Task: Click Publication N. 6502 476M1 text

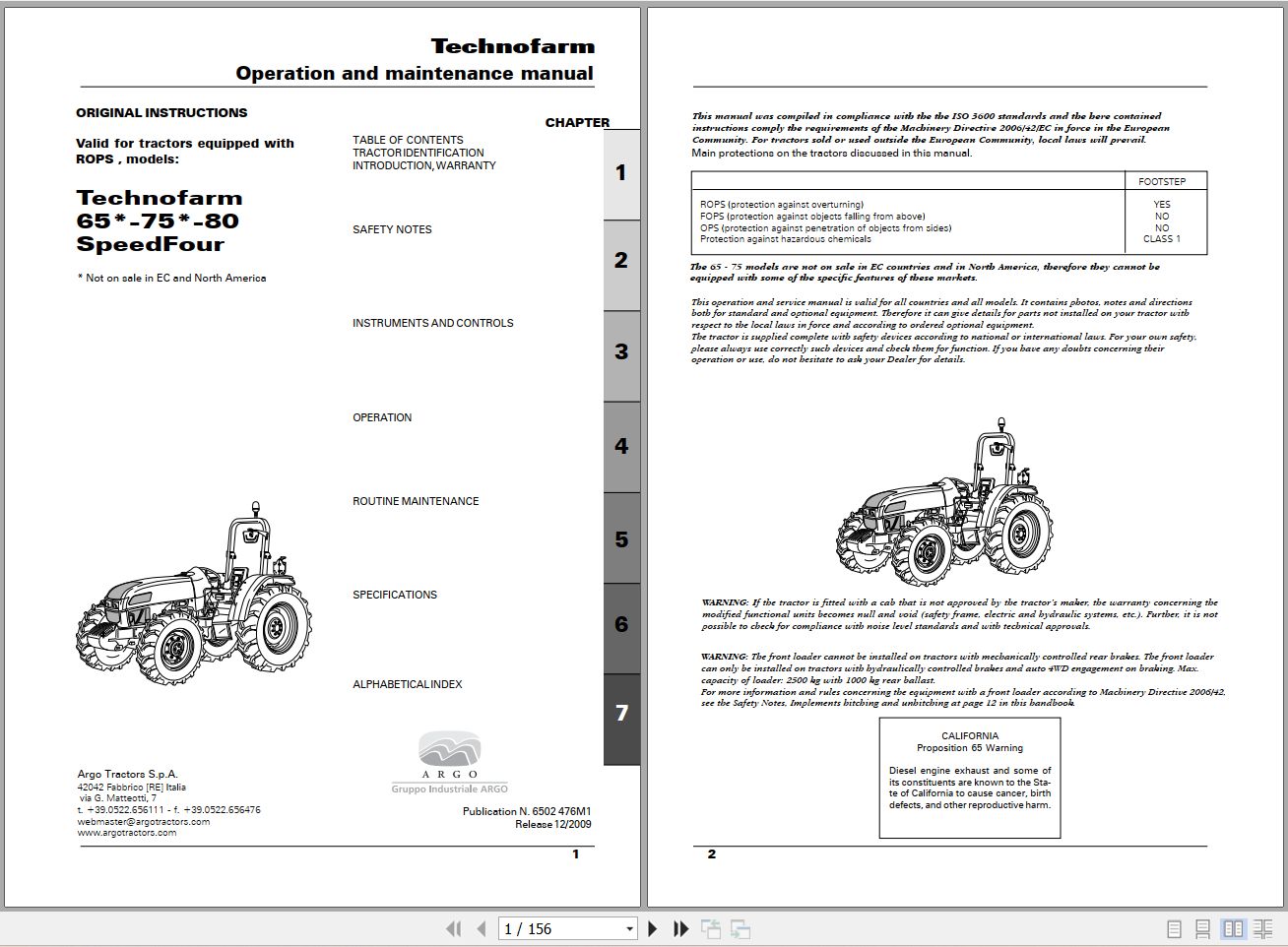Action: (x=527, y=812)
